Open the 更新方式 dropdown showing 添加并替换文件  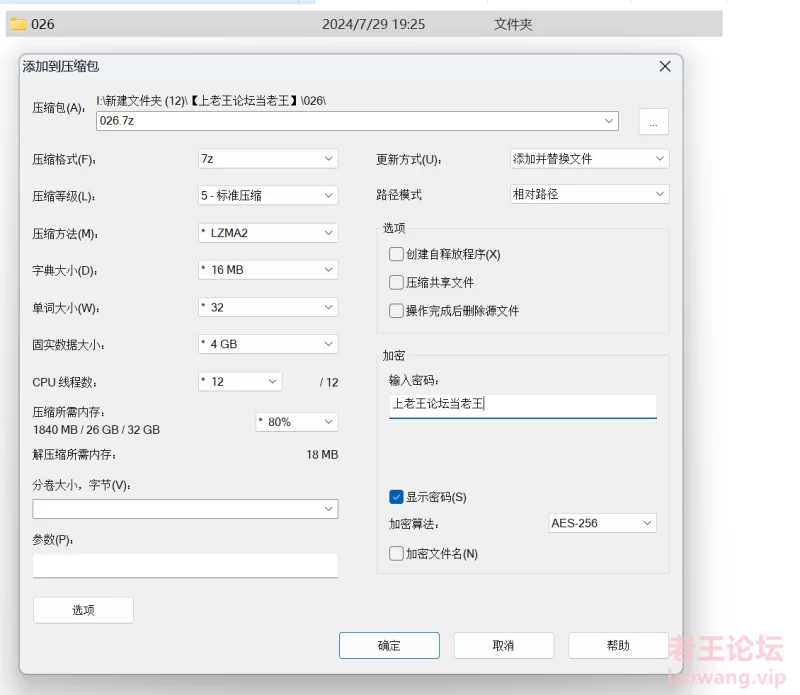tap(589, 159)
